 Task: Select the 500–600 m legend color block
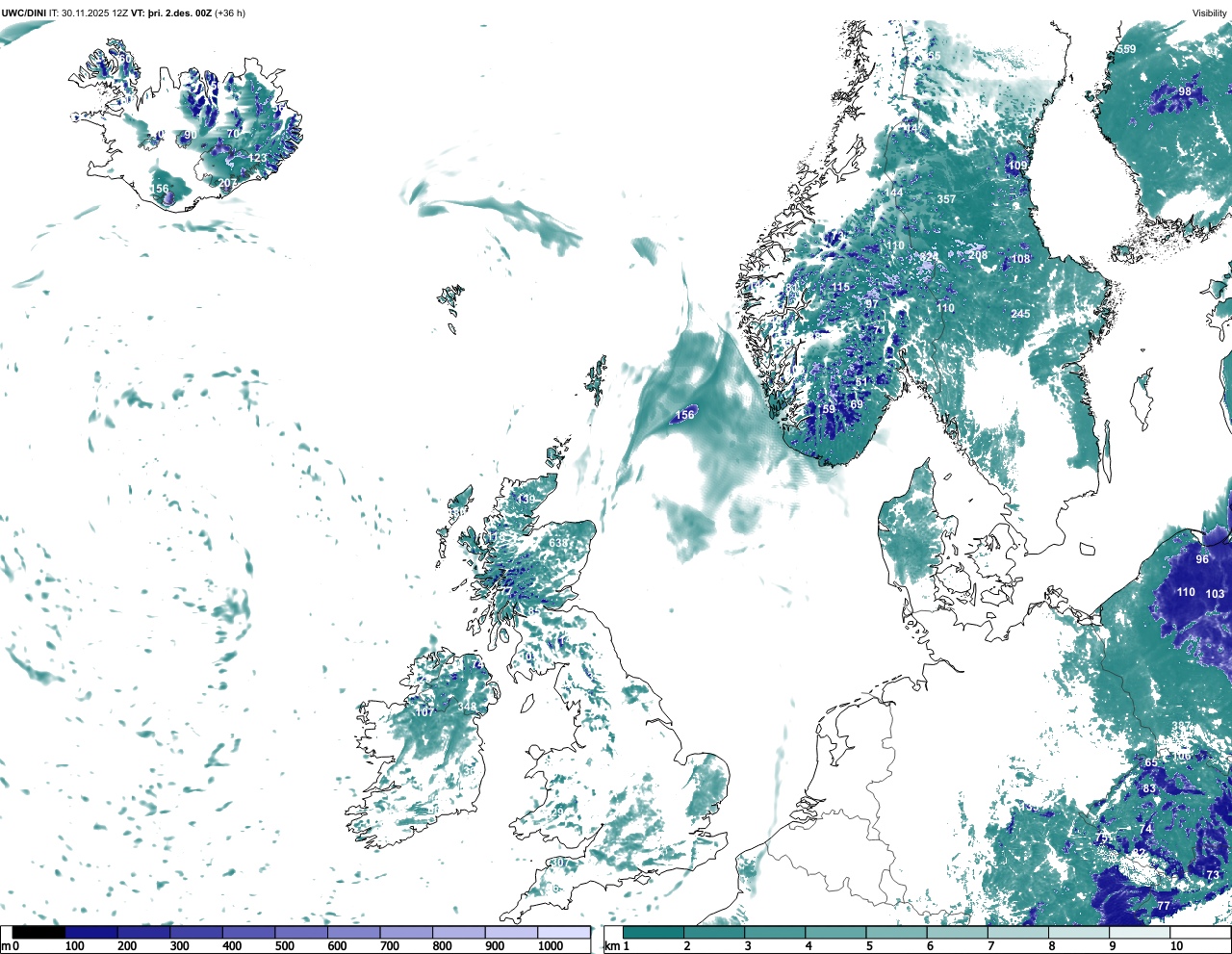coord(301,932)
